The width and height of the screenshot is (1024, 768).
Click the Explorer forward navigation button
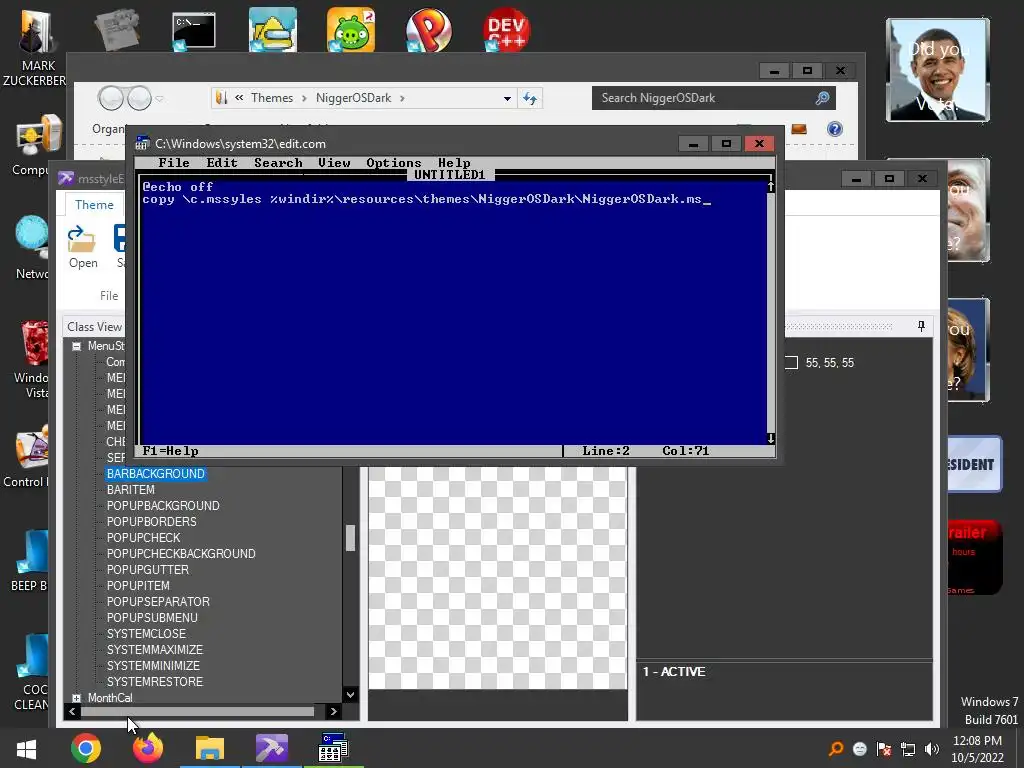coord(139,98)
